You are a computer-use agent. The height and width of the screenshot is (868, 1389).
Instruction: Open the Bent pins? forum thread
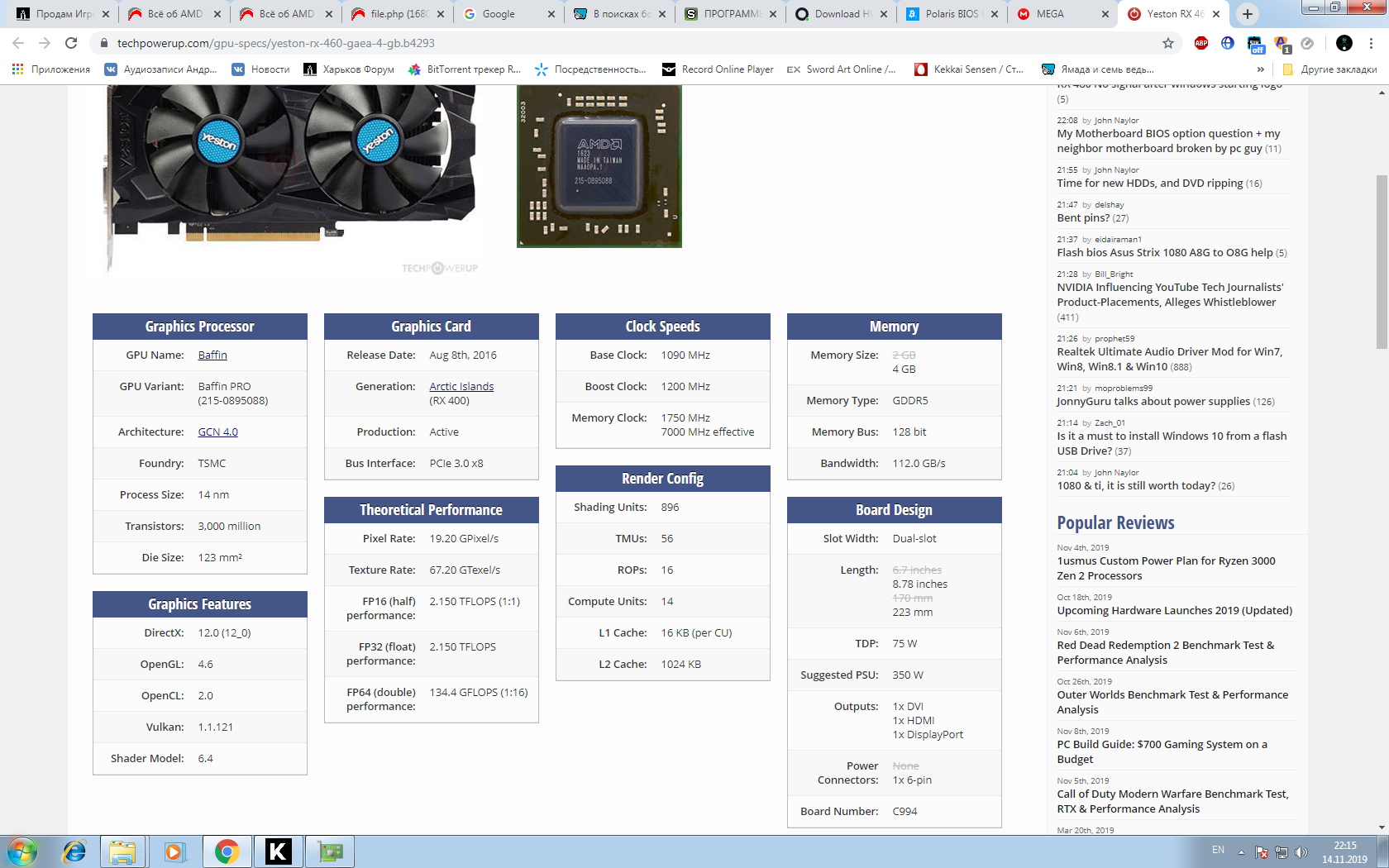pyautogui.click(x=1083, y=218)
